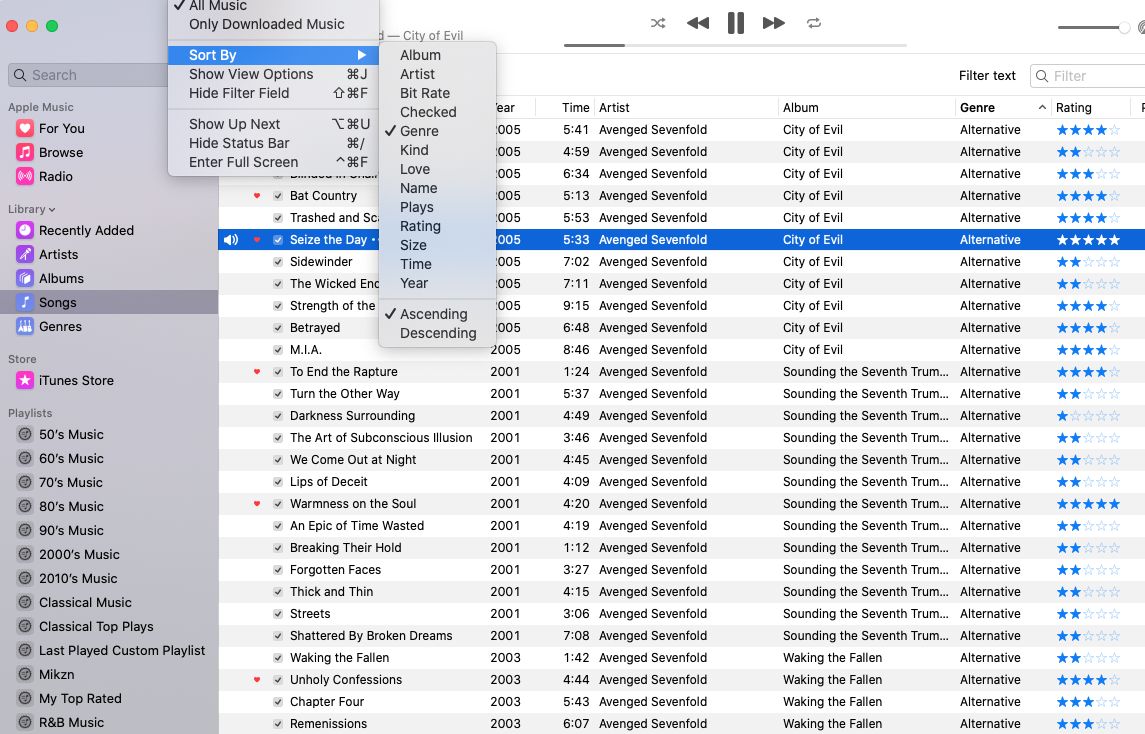Open Last Played Custom Playlist
This screenshot has width=1145, height=734.
(122, 651)
